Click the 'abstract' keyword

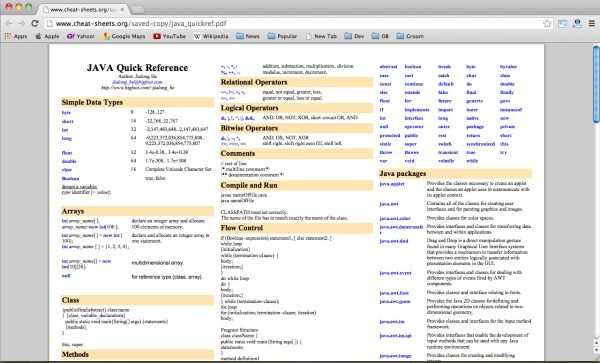tap(388, 67)
